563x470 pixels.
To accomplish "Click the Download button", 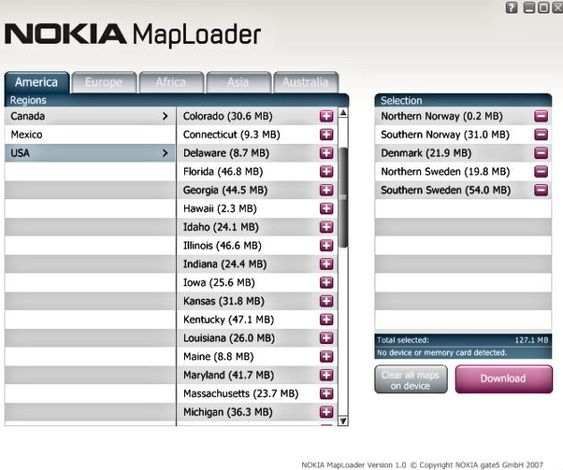I will click(x=503, y=379).
